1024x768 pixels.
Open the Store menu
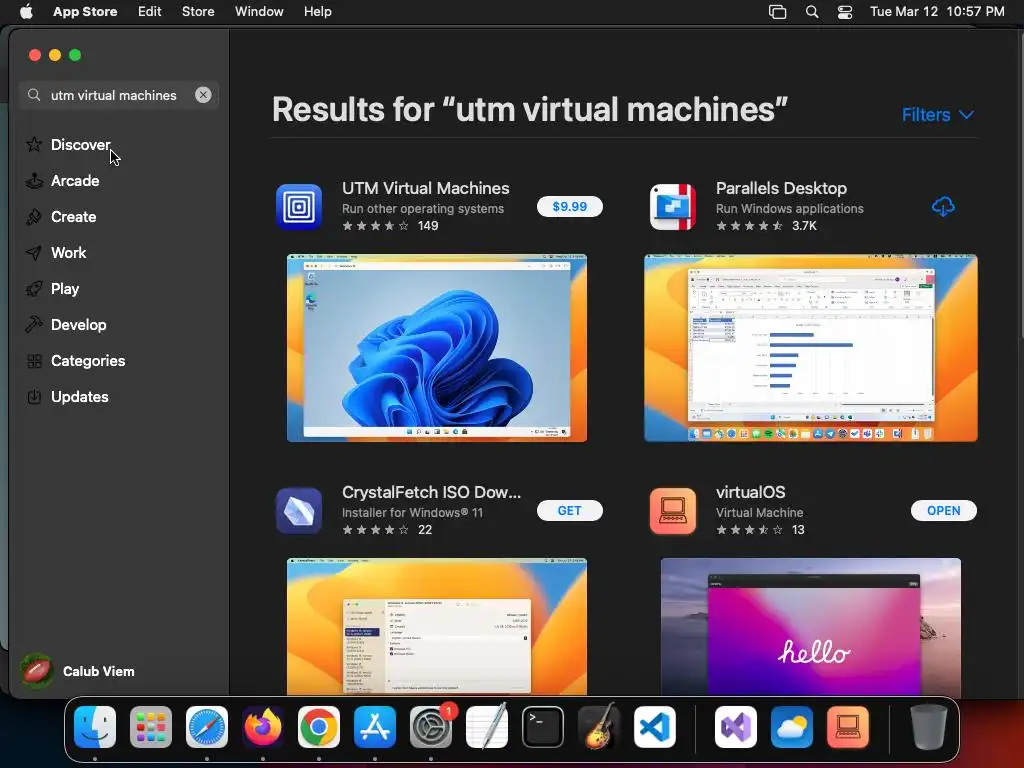tap(198, 12)
